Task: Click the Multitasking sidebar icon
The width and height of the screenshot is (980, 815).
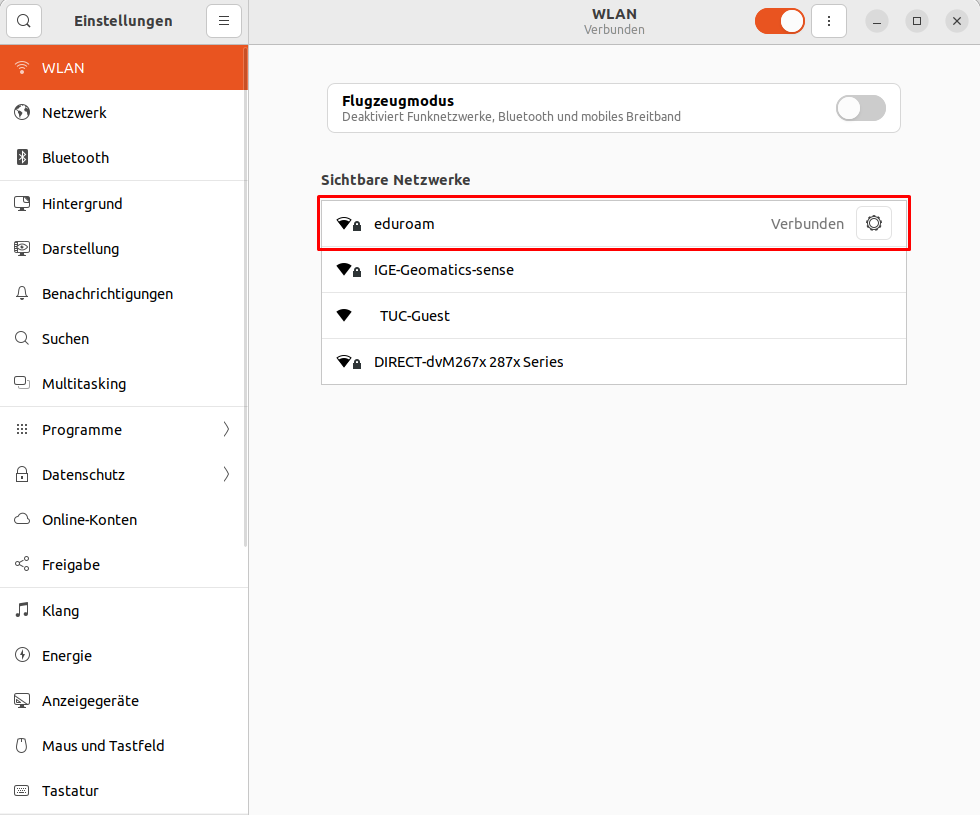Action: point(22,384)
